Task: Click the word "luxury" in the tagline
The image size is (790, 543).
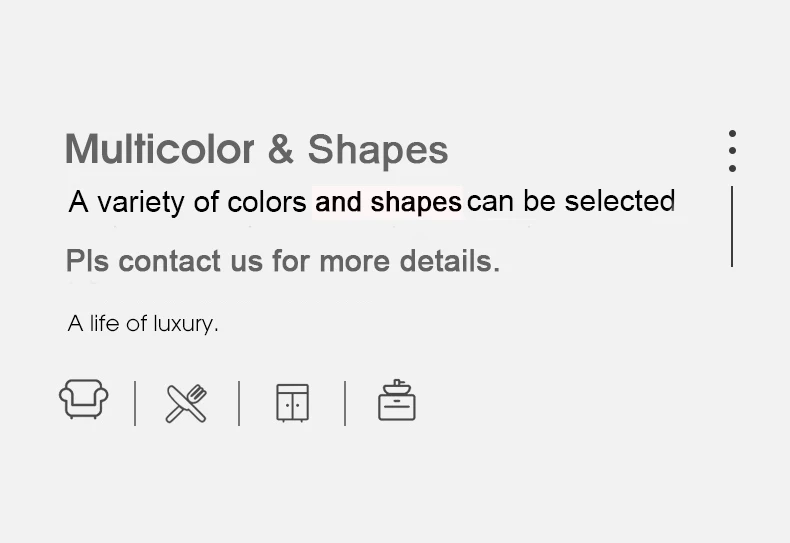Action: [x=185, y=323]
